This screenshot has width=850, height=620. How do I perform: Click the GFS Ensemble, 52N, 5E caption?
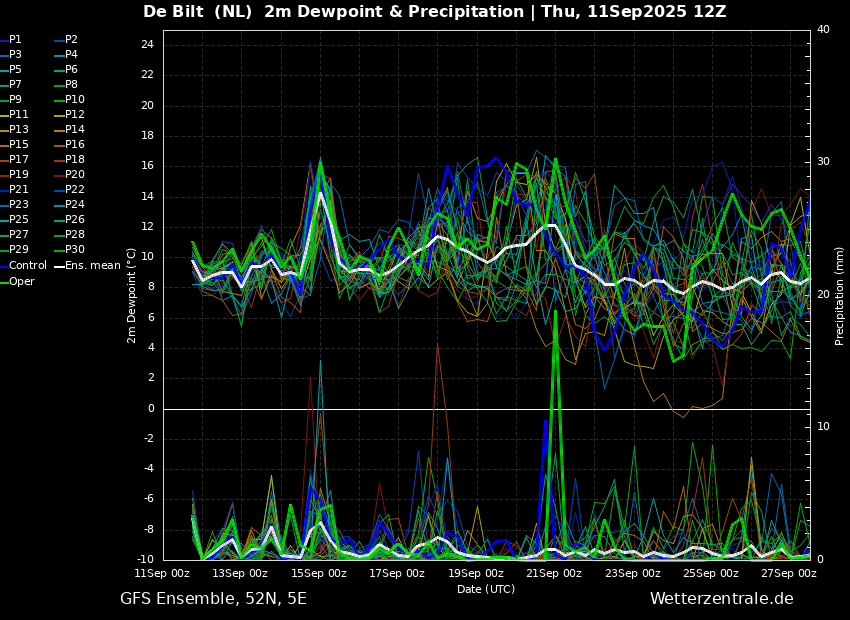tap(213, 599)
